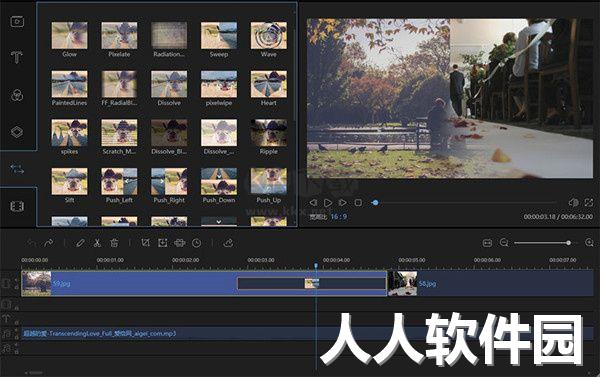Open the Filters tab in sidebar
The width and height of the screenshot is (600, 377).
pyautogui.click(x=17, y=95)
